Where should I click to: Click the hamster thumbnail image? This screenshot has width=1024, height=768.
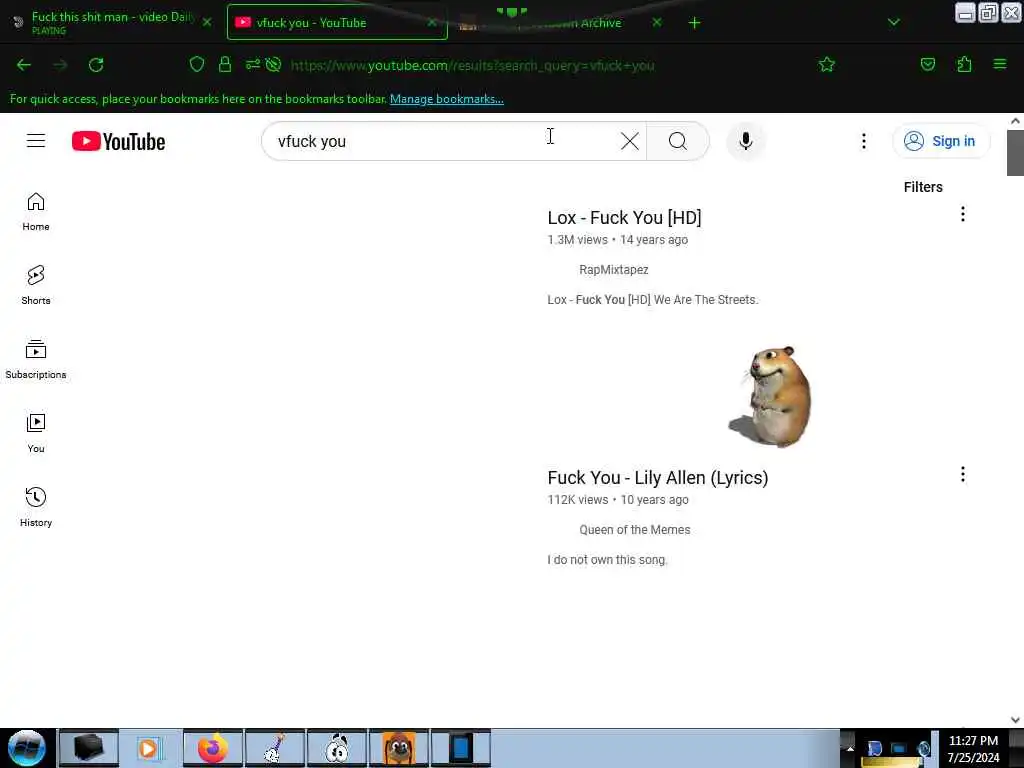(x=771, y=396)
